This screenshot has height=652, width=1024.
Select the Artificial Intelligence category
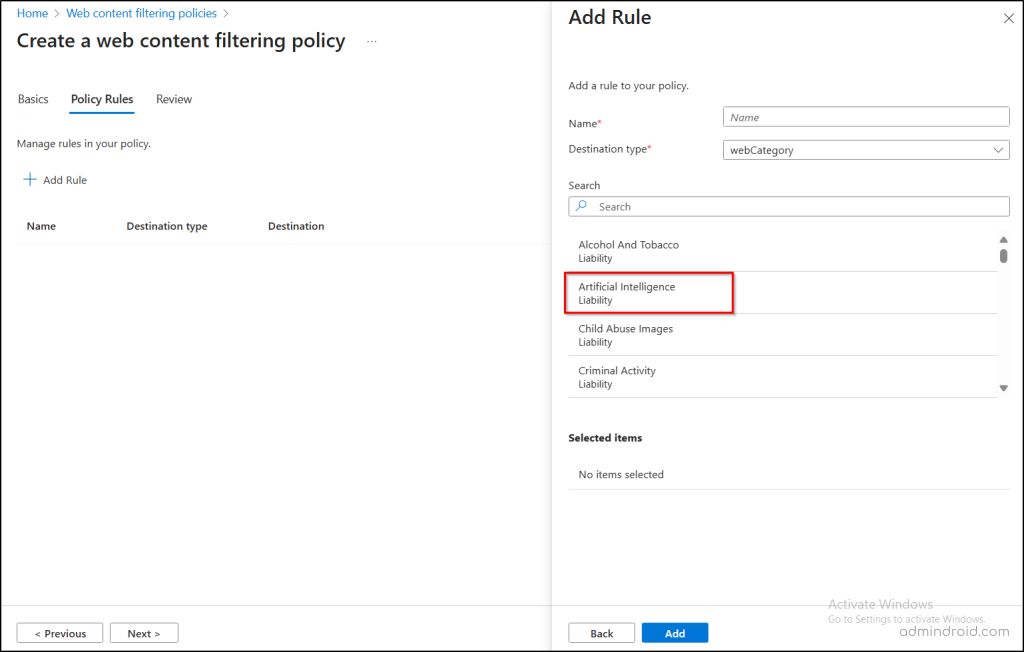[626, 292]
